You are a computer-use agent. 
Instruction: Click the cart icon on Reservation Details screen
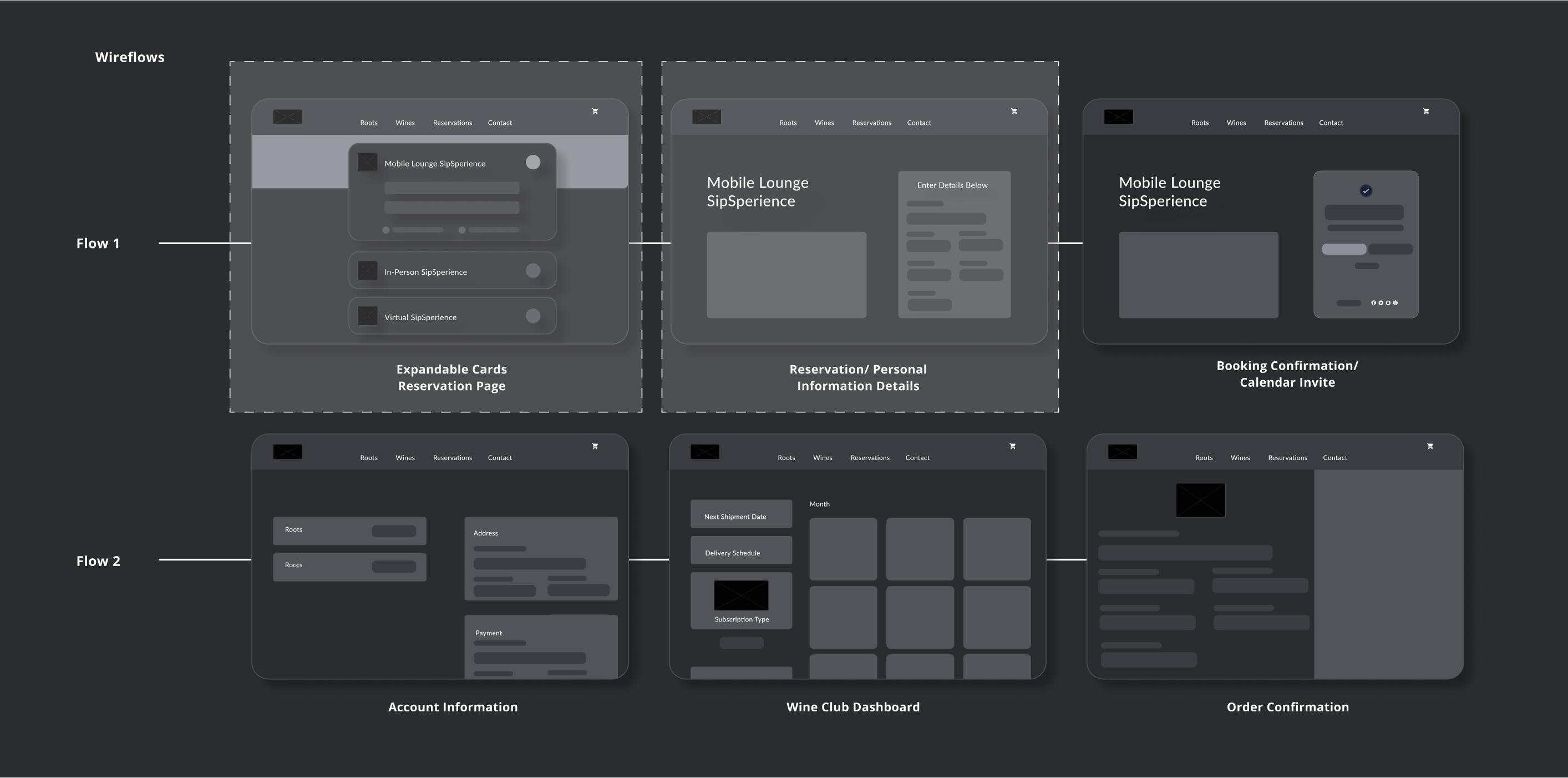(x=1014, y=112)
